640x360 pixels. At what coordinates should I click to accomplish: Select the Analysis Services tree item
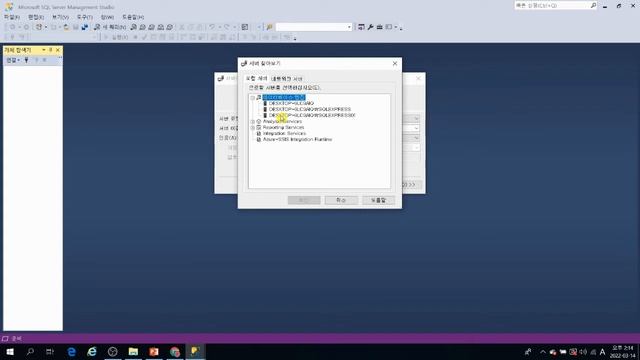click(x=282, y=122)
